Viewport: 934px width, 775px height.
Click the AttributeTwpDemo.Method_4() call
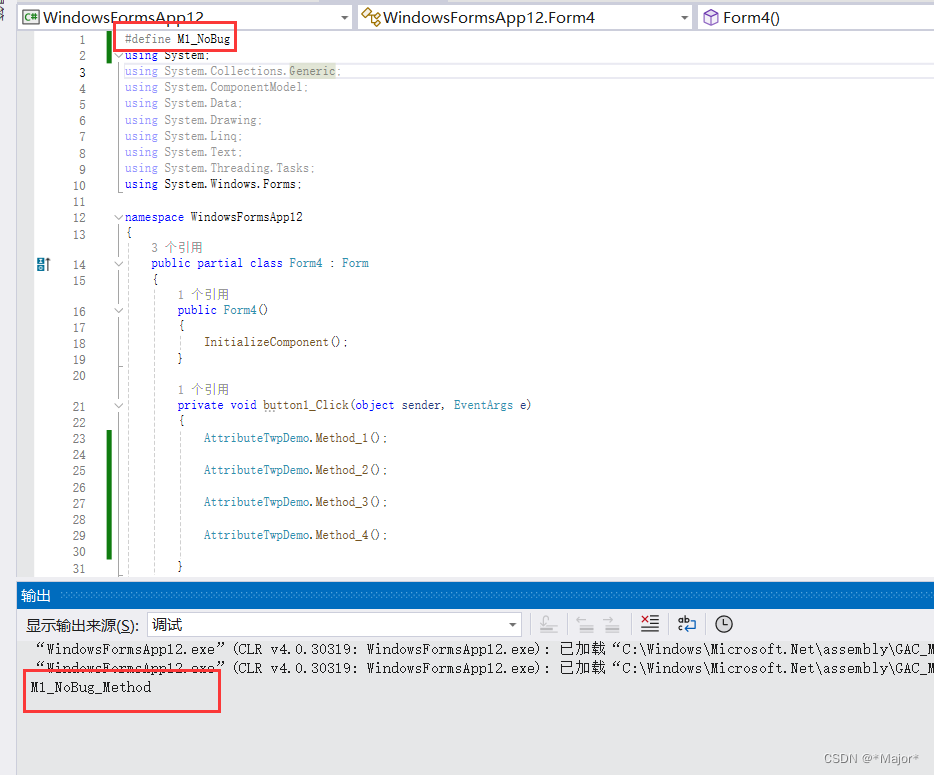tap(295, 536)
